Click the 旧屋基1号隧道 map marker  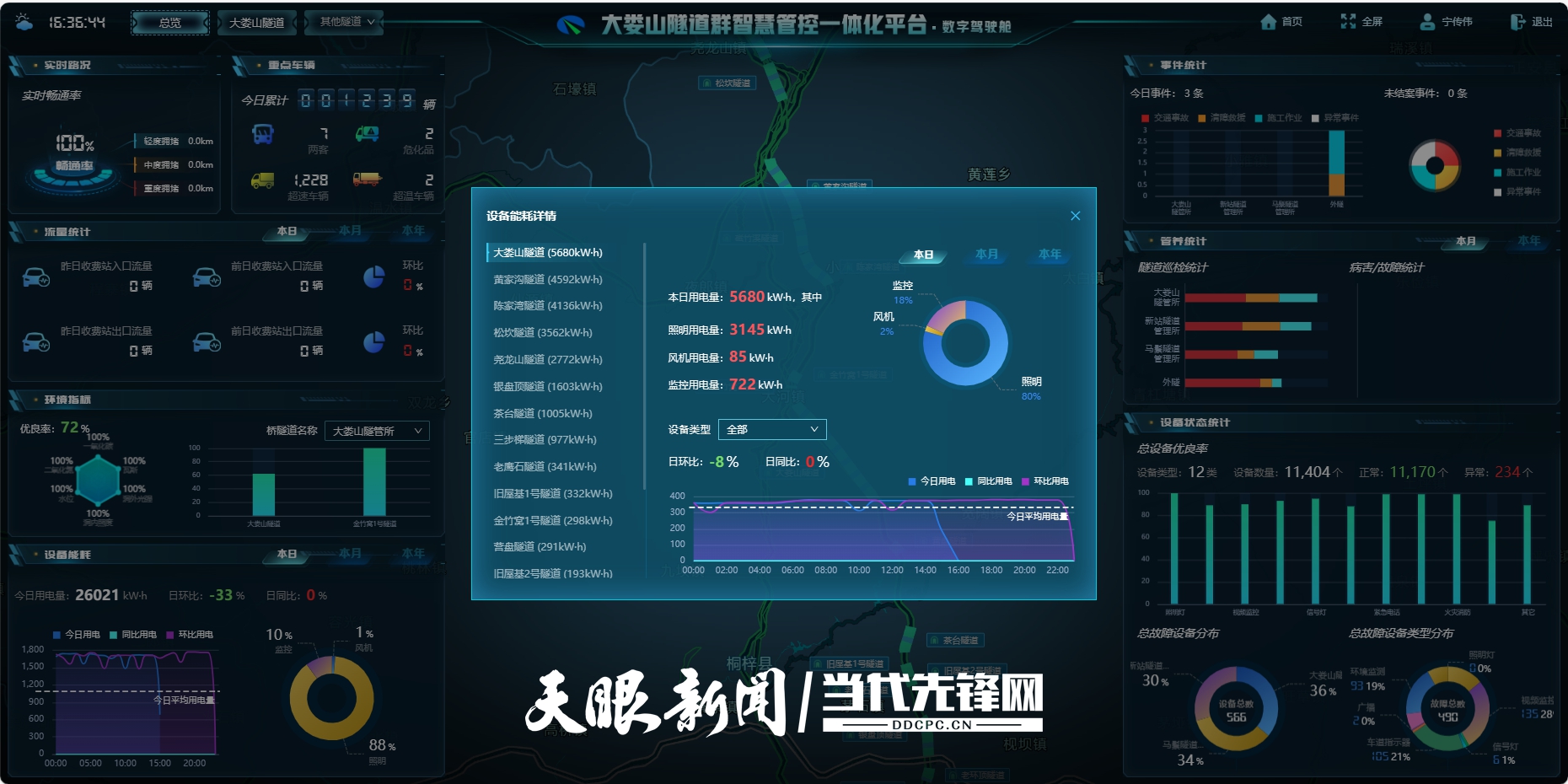849,664
